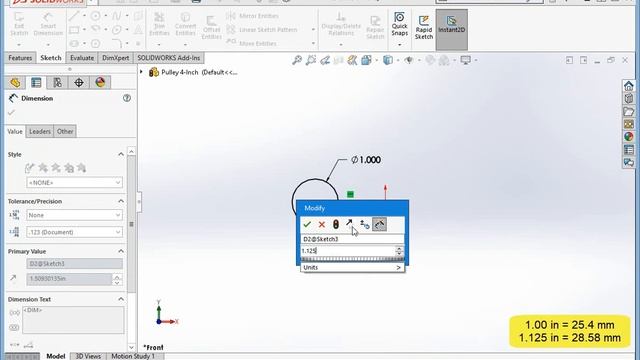
Task: Click spin increment value icon in Modify
Action: click(x=364, y=224)
